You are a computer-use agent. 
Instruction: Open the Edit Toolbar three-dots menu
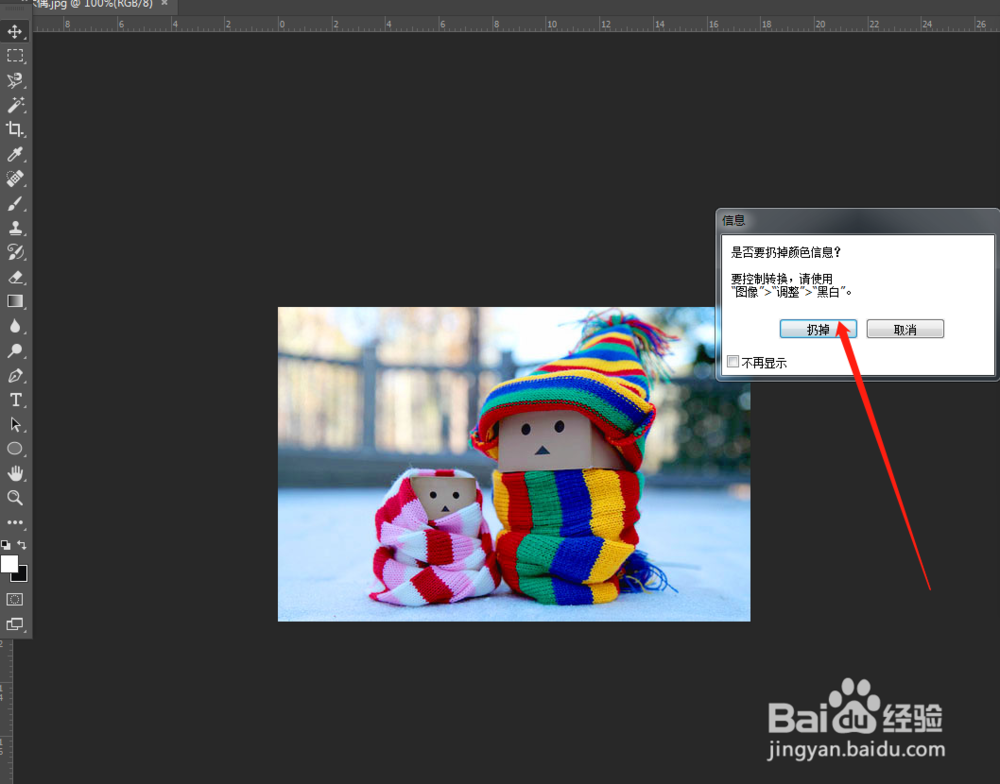pos(15,522)
